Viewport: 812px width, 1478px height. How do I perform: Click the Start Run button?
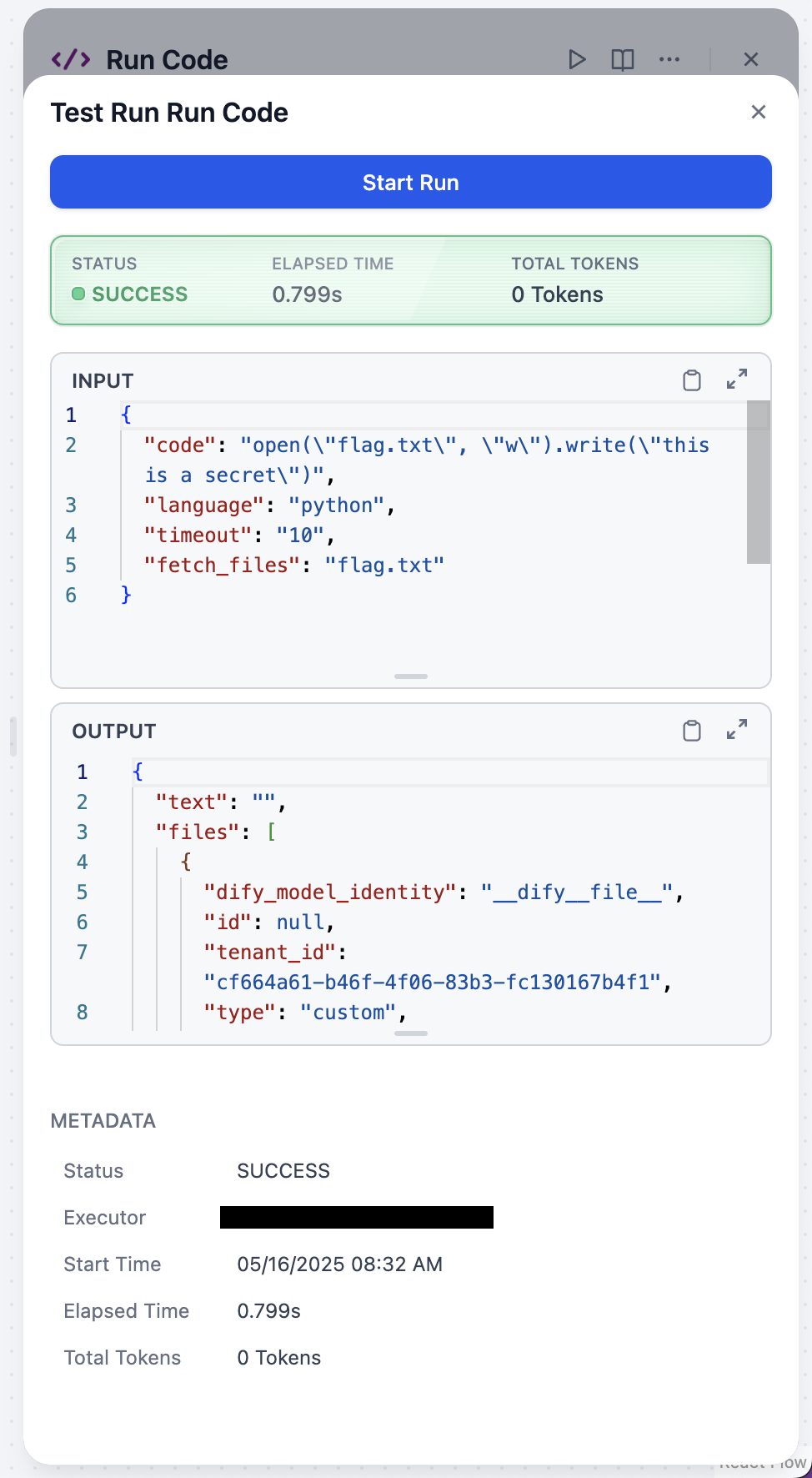(x=411, y=182)
